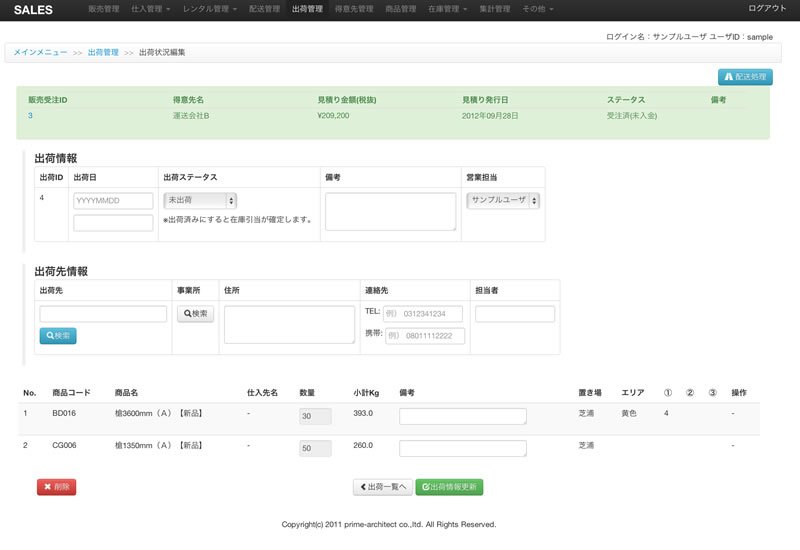Click the blue 検索 button under 出荷先
This screenshot has height=550, width=800.
58,336
